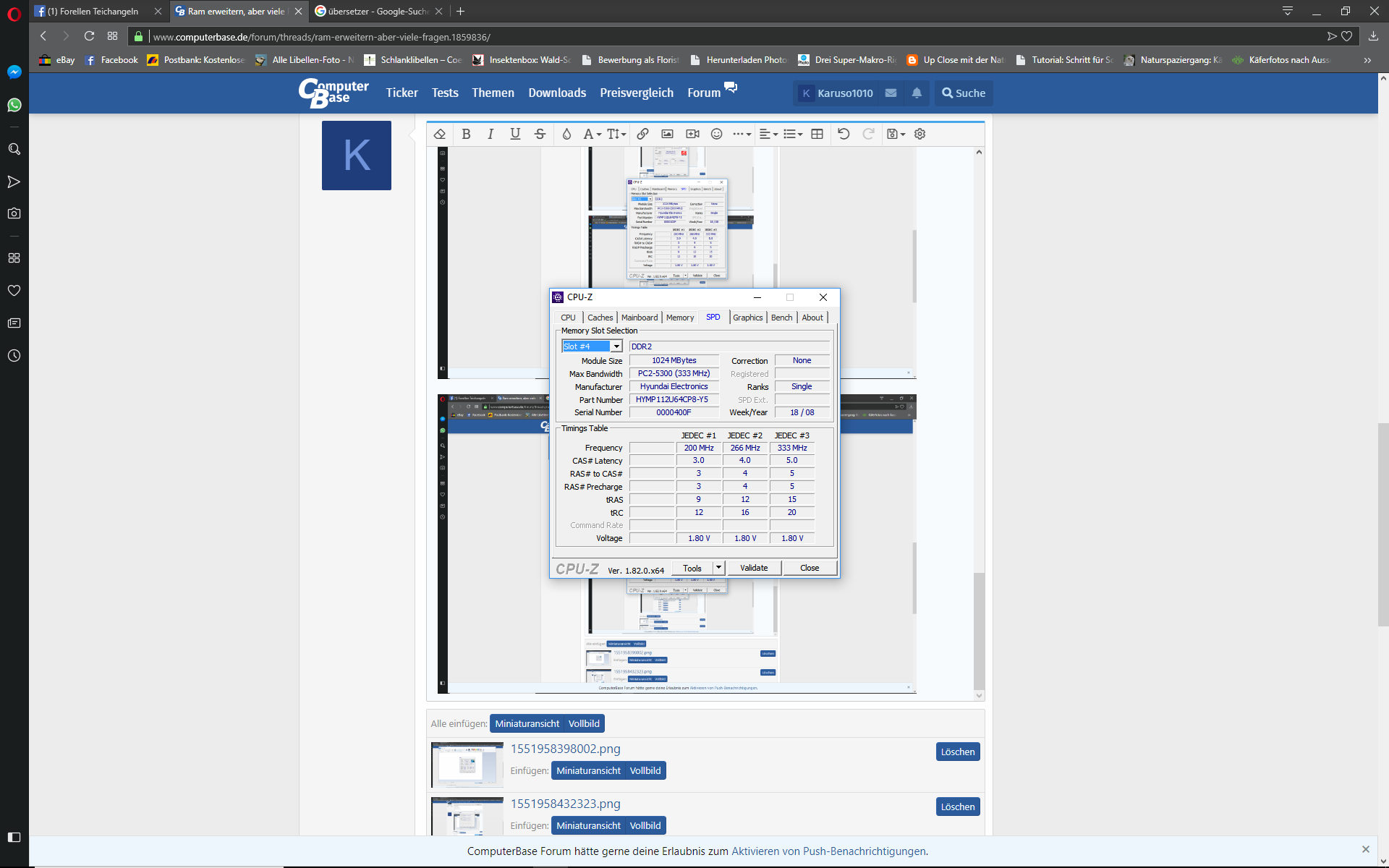This screenshot has height=868, width=1389.
Task: Click the insert table icon
Action: pyautogui.click(x=817, y=134)
